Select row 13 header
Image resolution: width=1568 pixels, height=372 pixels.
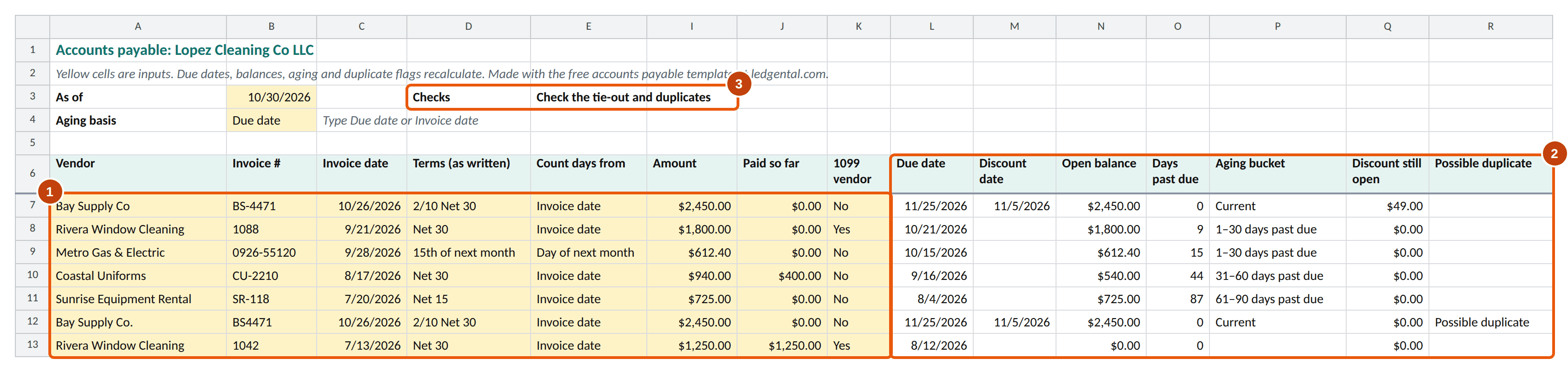click(x=32, y=345)
